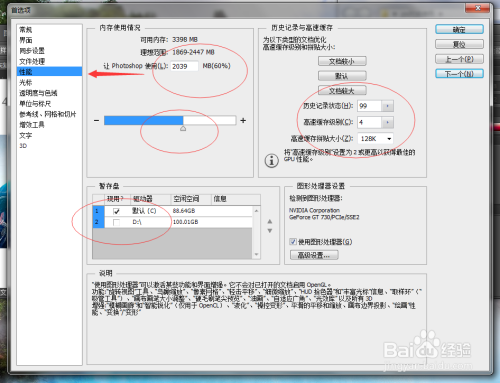Click the 高速缓存级别 field showing 4

coord(369,122)
